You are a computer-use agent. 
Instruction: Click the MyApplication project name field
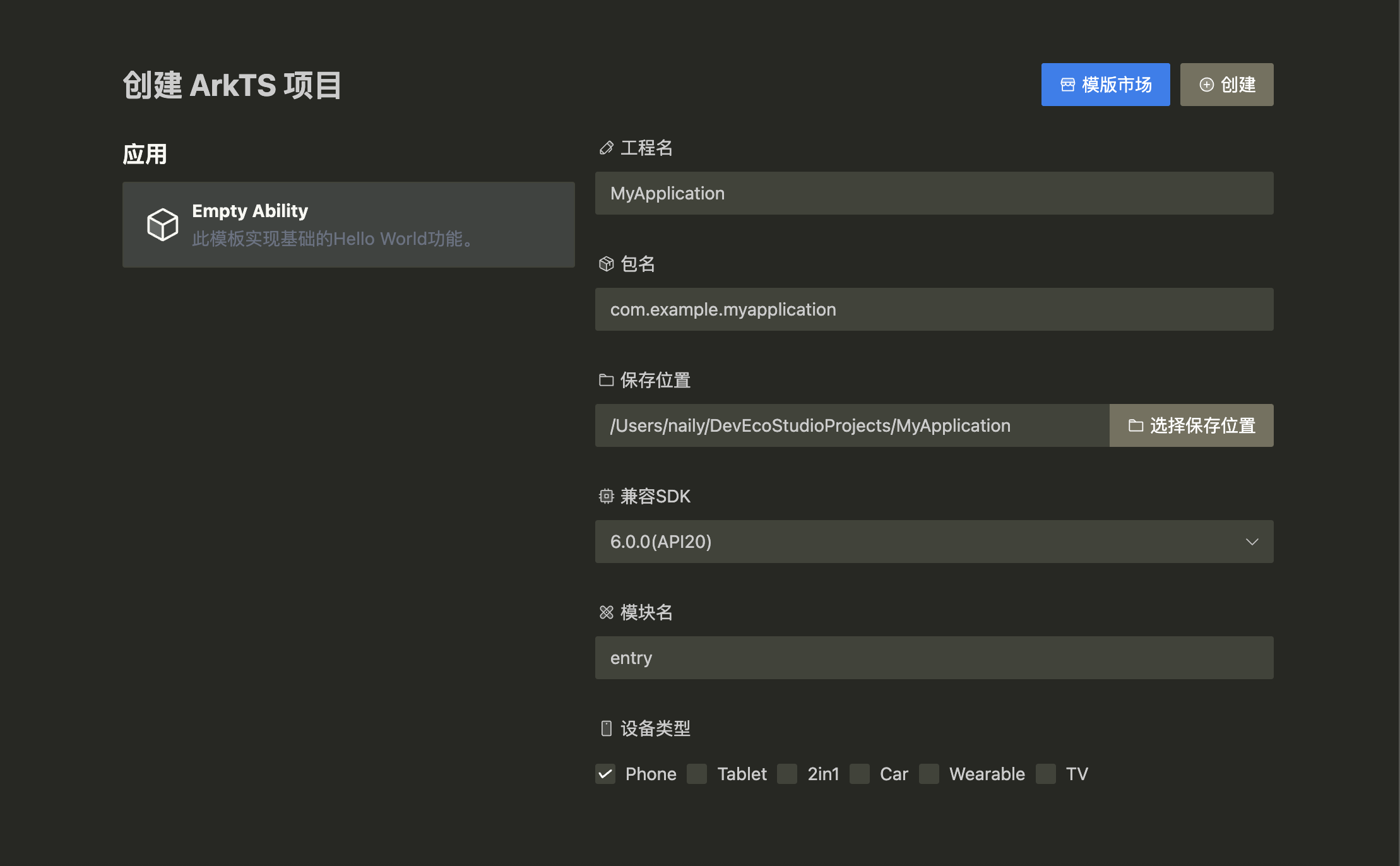pyautogui.click(x=934, y=193)
